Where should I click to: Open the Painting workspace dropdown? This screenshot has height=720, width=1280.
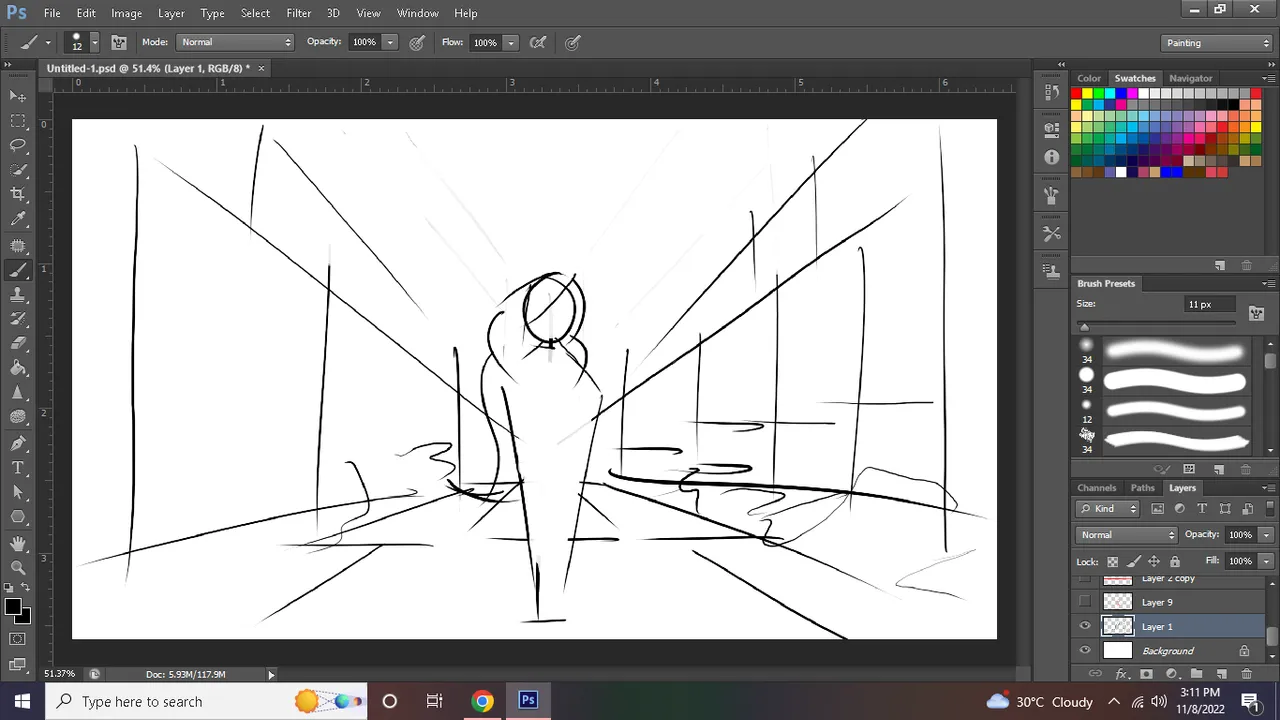1217,43
